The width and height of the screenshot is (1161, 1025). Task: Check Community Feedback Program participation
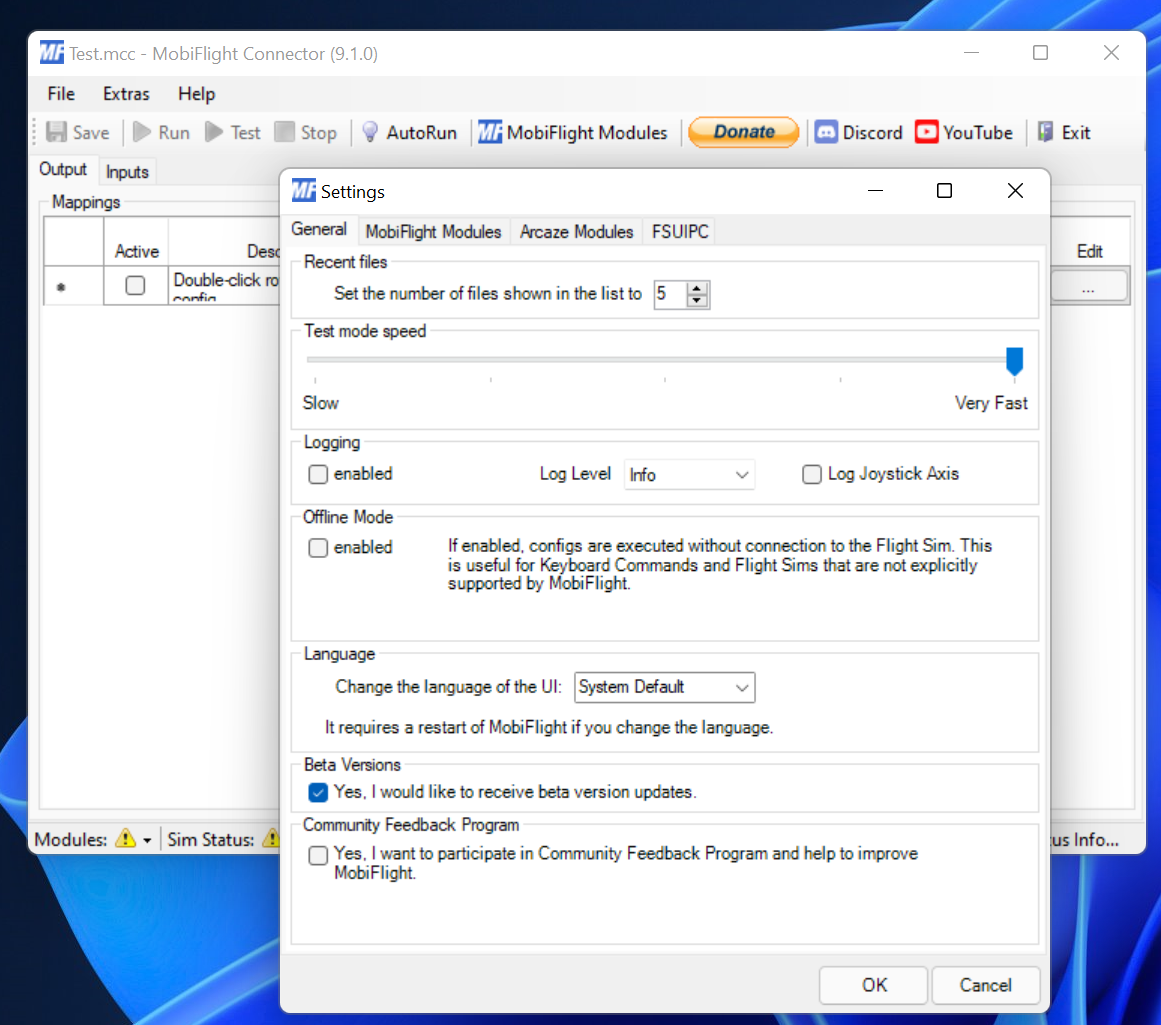tap(318, 855)
